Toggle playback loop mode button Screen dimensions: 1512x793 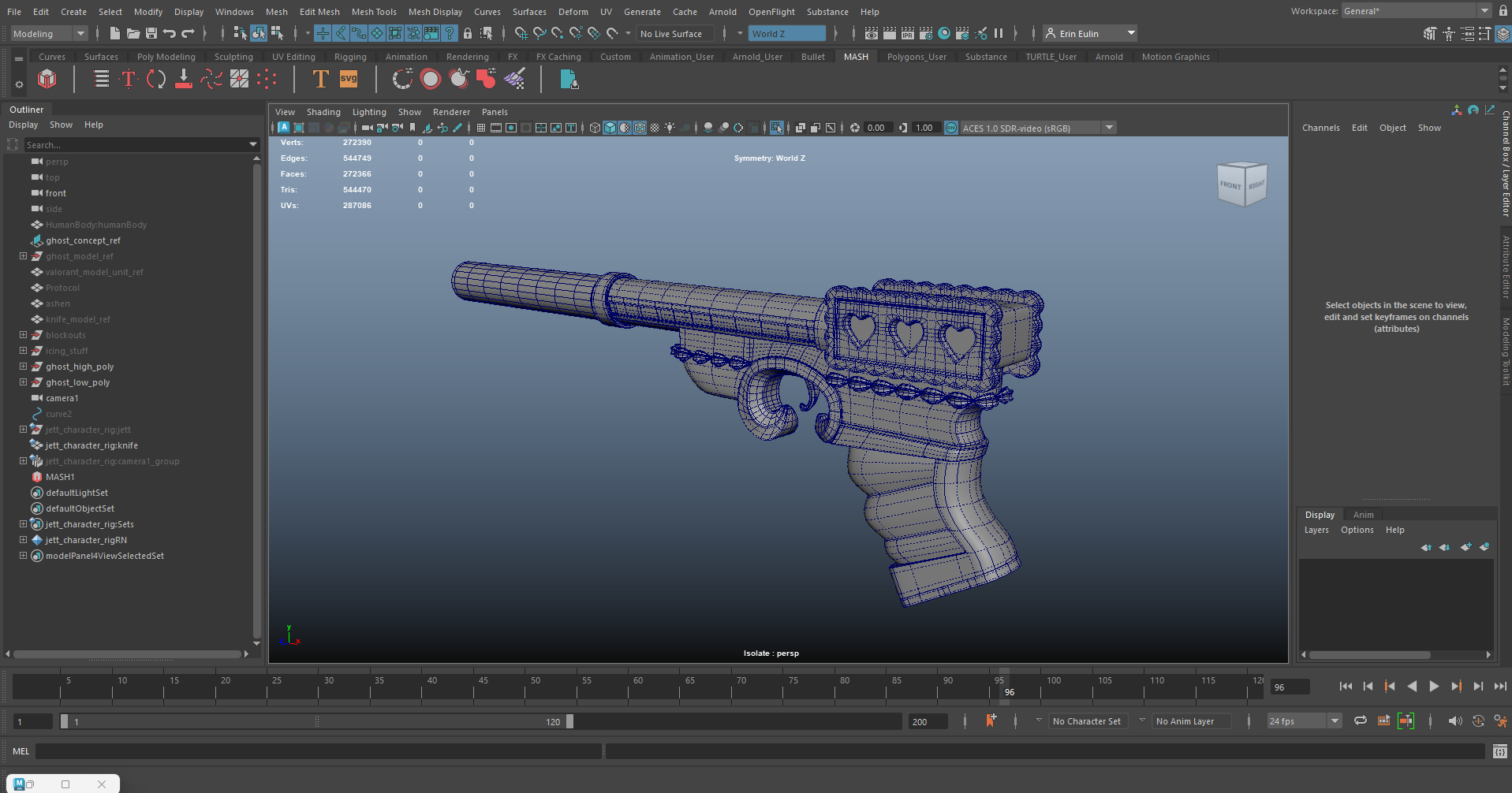(1361, 720)
